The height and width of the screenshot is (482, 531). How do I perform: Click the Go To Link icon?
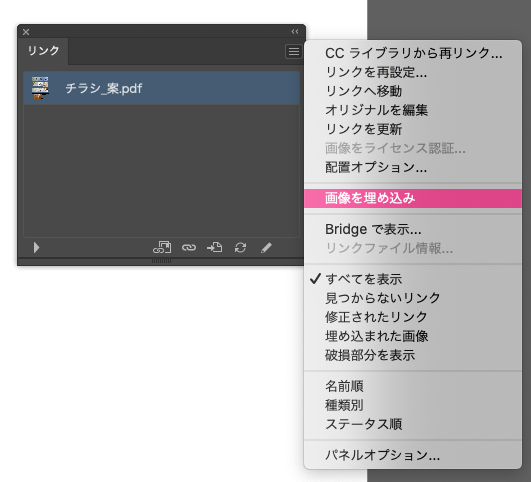click(215, 248)
